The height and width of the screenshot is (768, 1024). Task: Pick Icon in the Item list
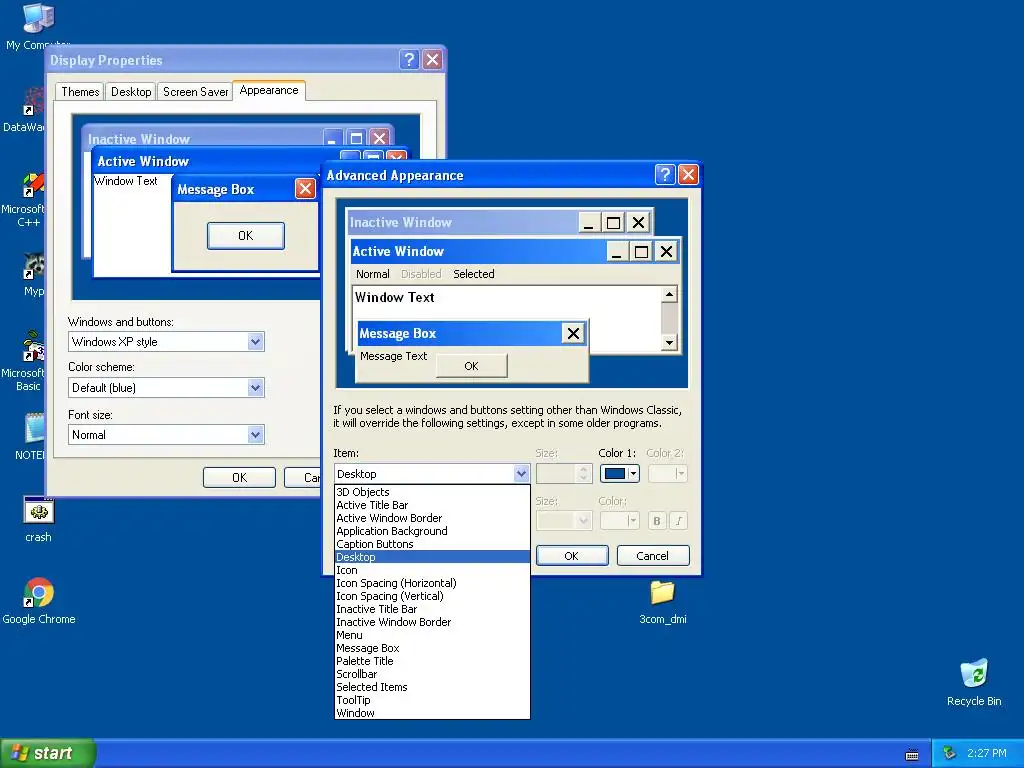coord(432,570)
